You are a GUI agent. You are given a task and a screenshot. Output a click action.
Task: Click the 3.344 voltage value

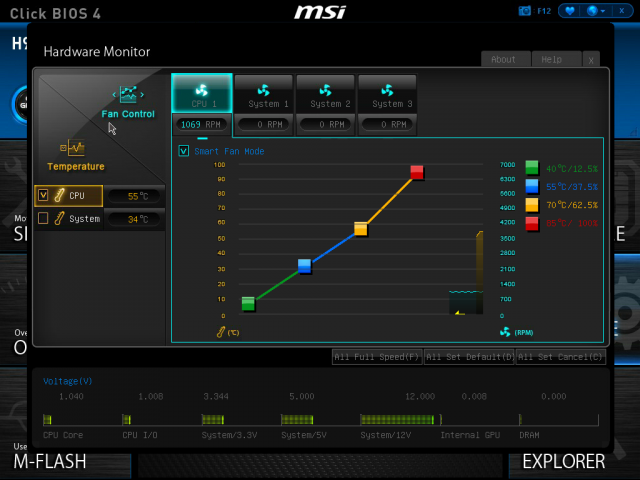(216, 396)
